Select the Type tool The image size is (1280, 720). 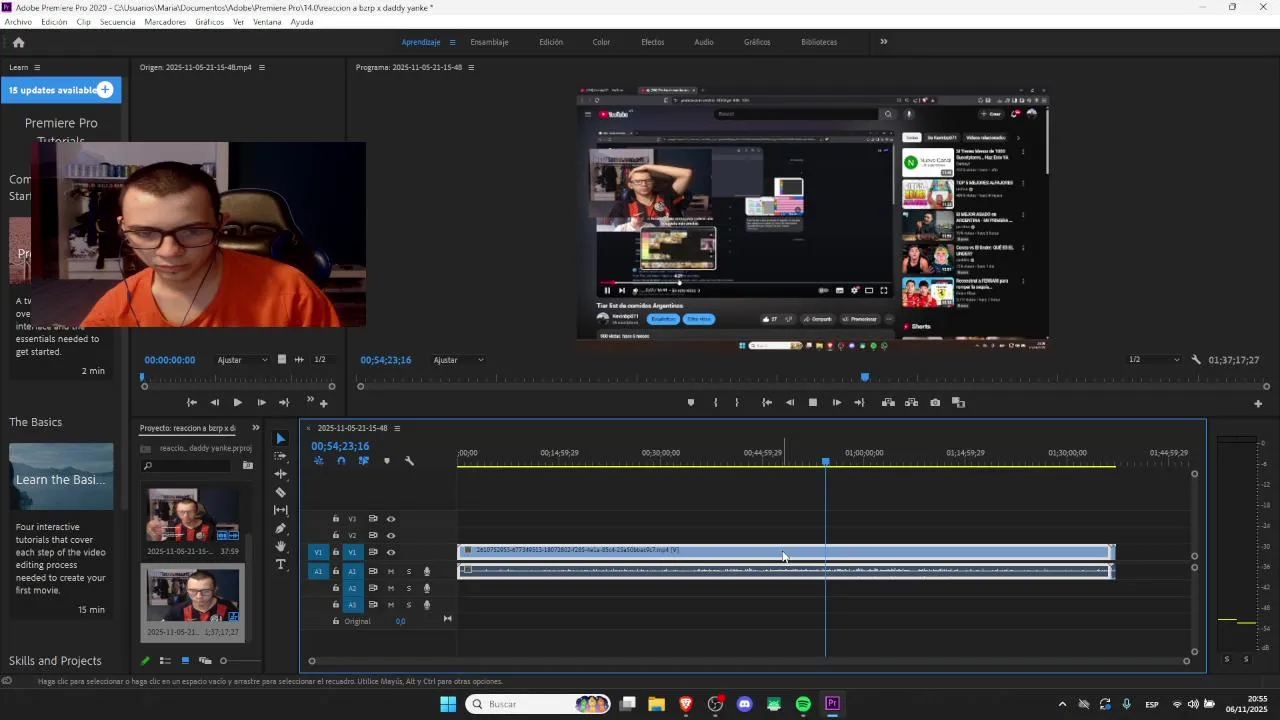click(x=280, y=564)
